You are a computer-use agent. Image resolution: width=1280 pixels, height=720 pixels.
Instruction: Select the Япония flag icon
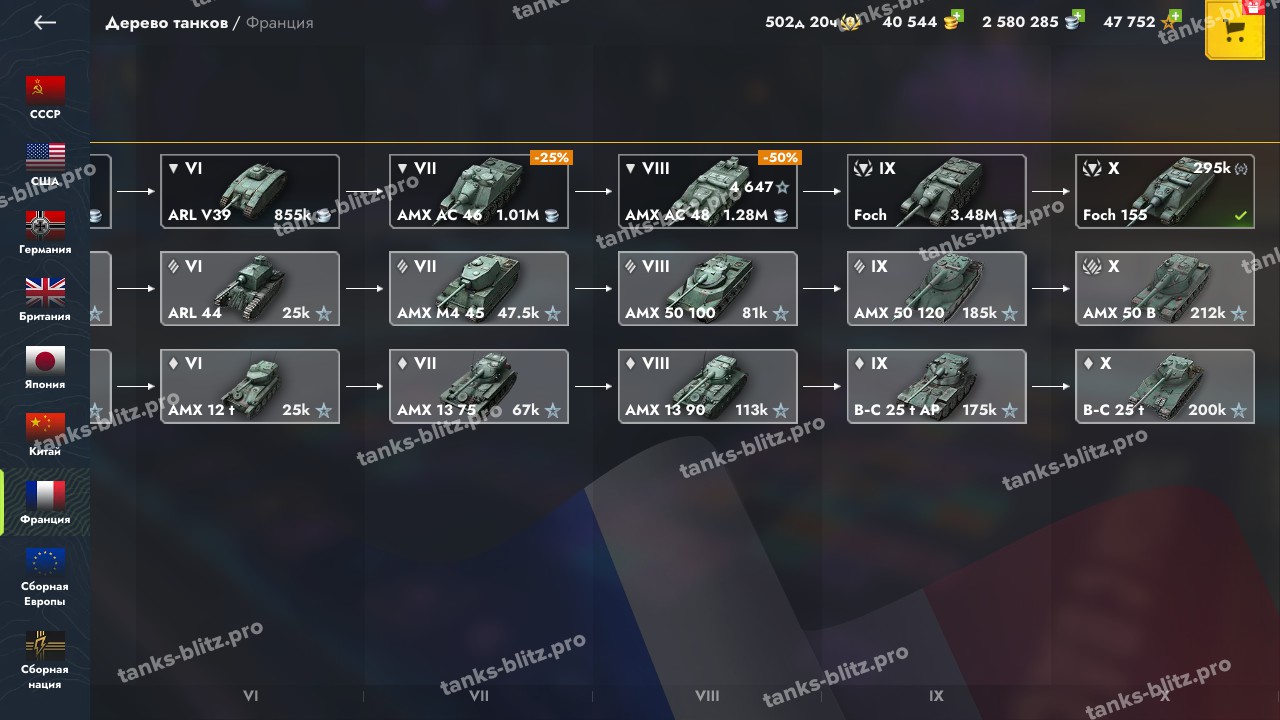click(x=45, y=360)
